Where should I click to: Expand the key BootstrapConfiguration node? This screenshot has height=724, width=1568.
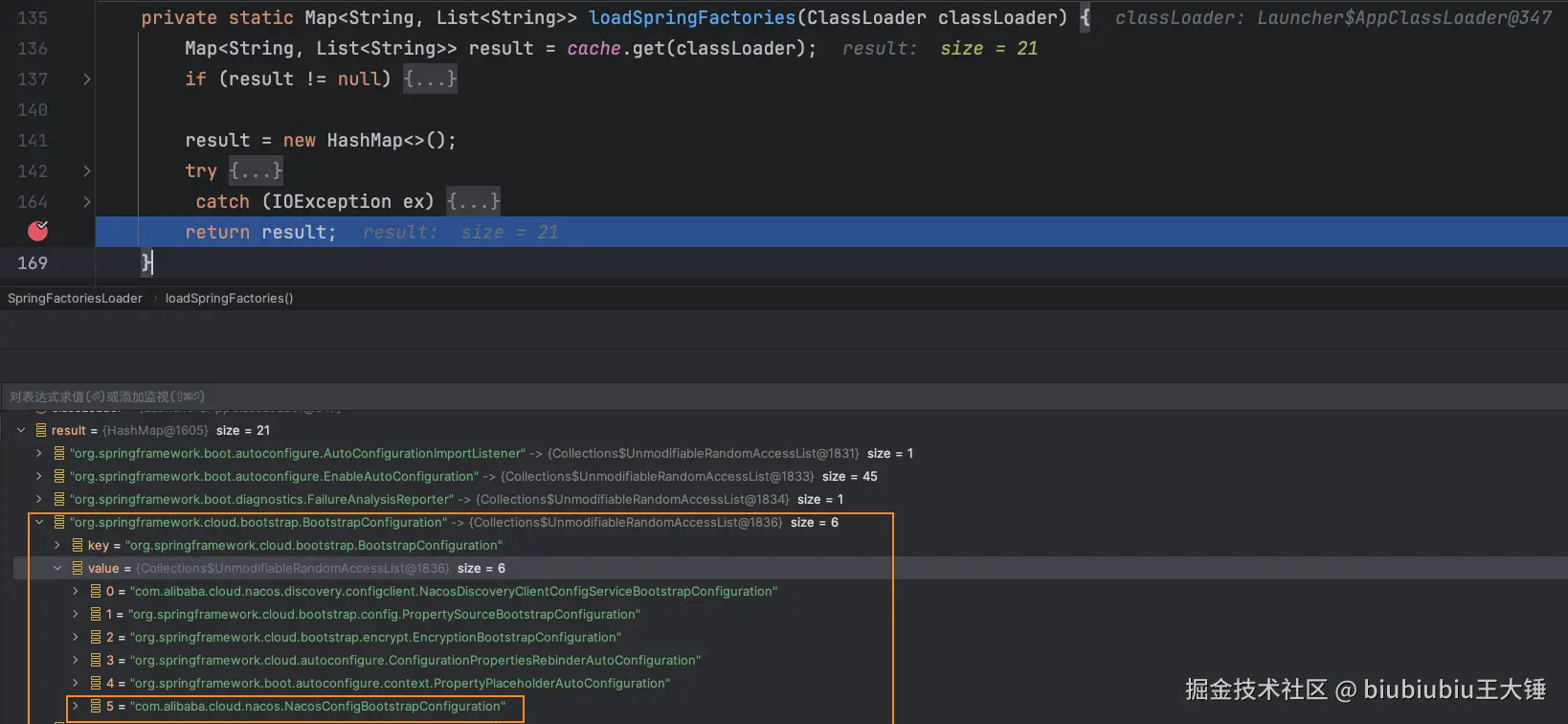pos(57,545)
